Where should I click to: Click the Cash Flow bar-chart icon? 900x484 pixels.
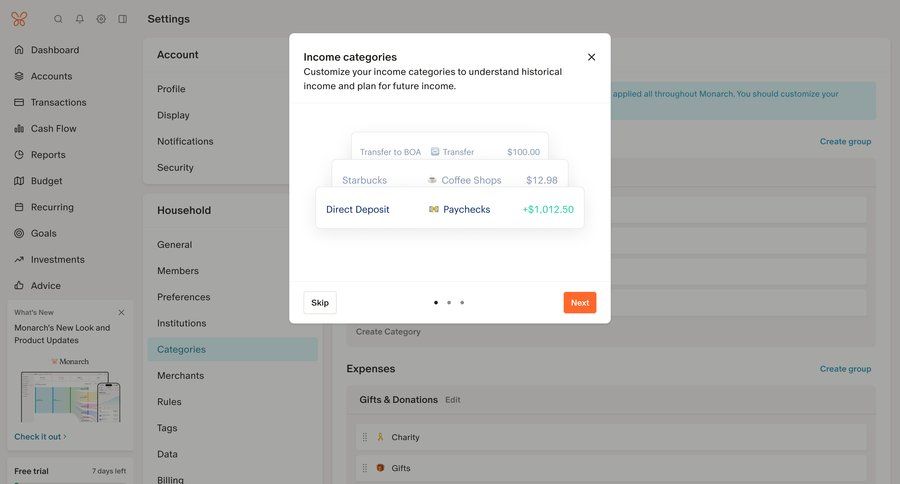tap(19, 129)
